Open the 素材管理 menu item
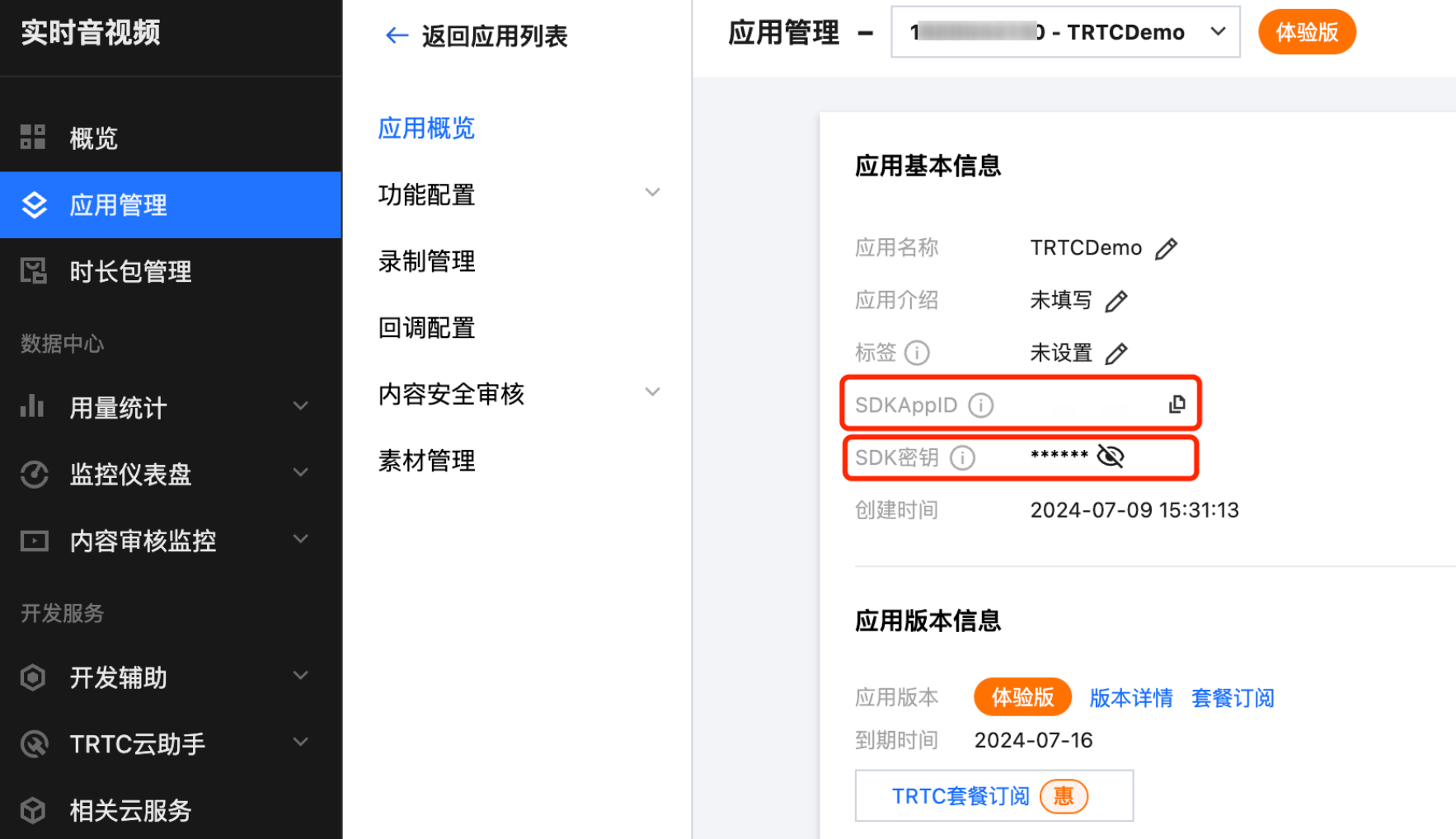The width and height of the screenshot is (1456, 839). (426, 461)
